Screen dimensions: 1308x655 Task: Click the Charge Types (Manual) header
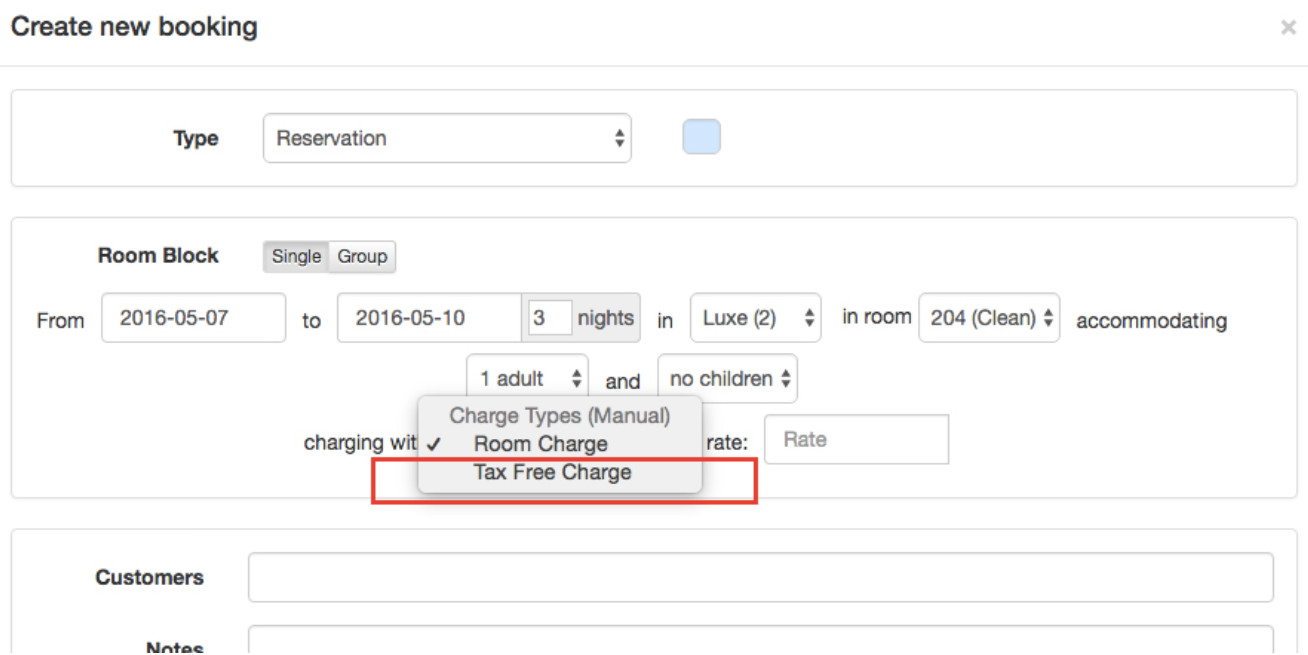click(x=559, y=415)
